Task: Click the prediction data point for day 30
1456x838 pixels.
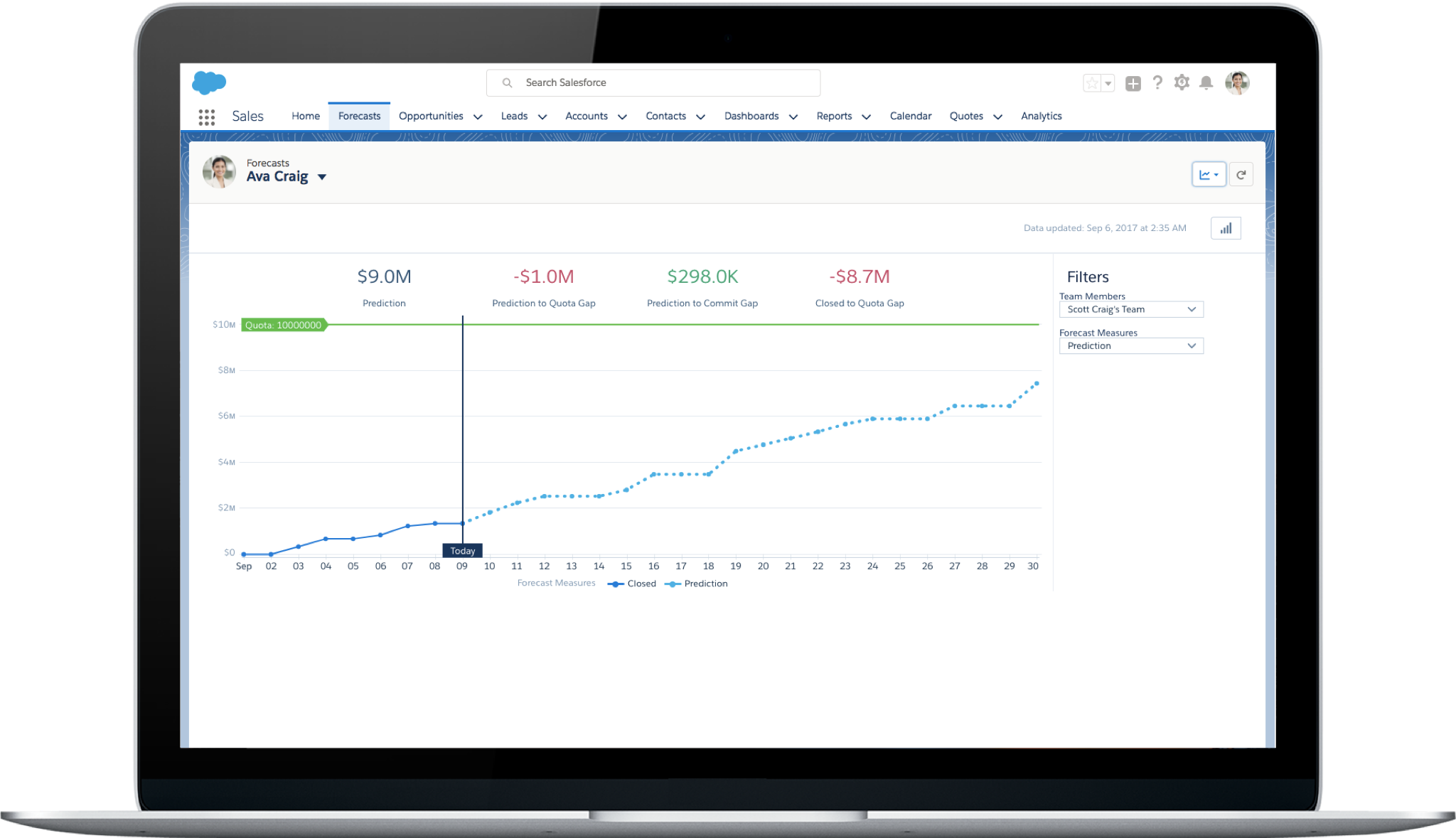Action: 1037,384
